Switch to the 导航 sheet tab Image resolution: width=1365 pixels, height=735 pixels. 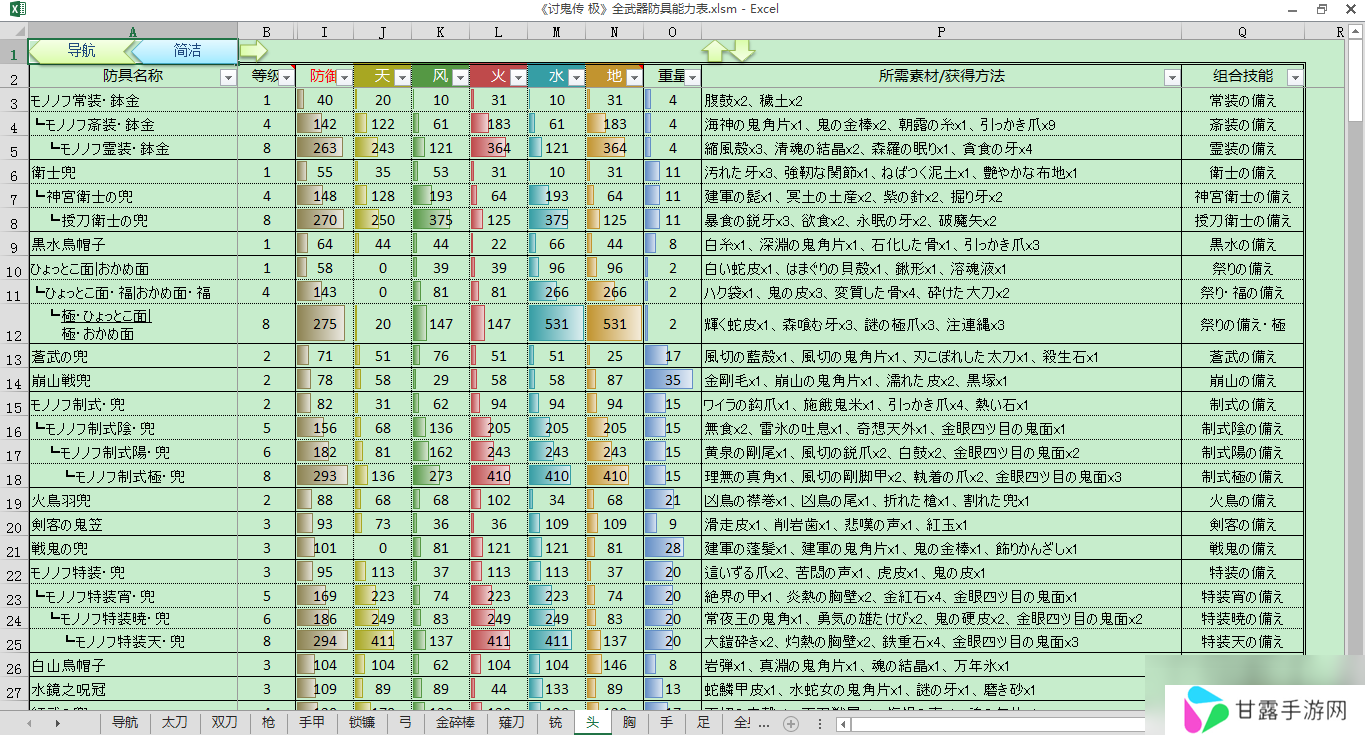[125, 722]
